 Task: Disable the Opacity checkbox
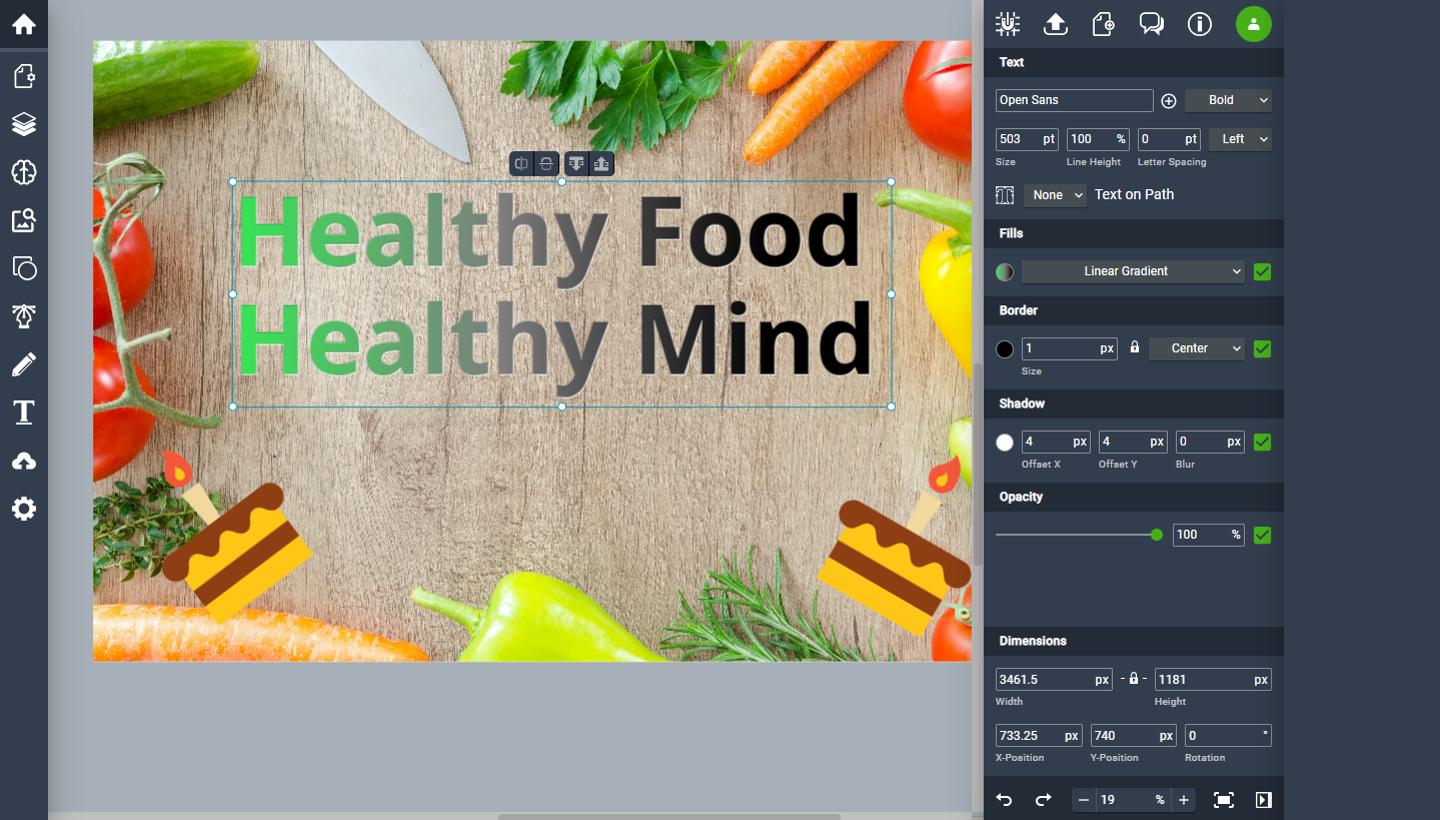click(1262, 535)
